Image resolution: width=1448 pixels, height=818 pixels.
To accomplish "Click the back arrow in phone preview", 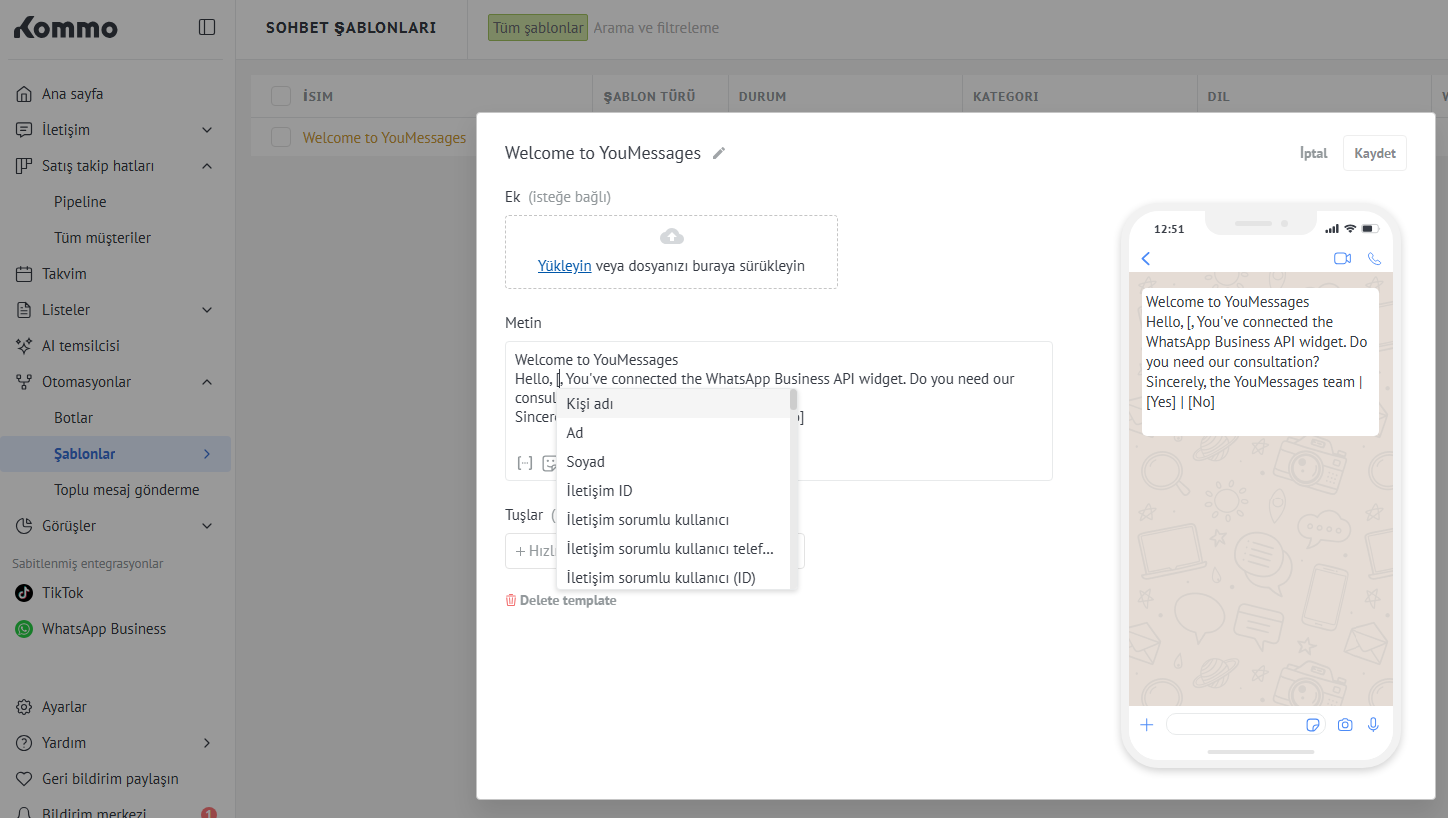I will 1146,258.
